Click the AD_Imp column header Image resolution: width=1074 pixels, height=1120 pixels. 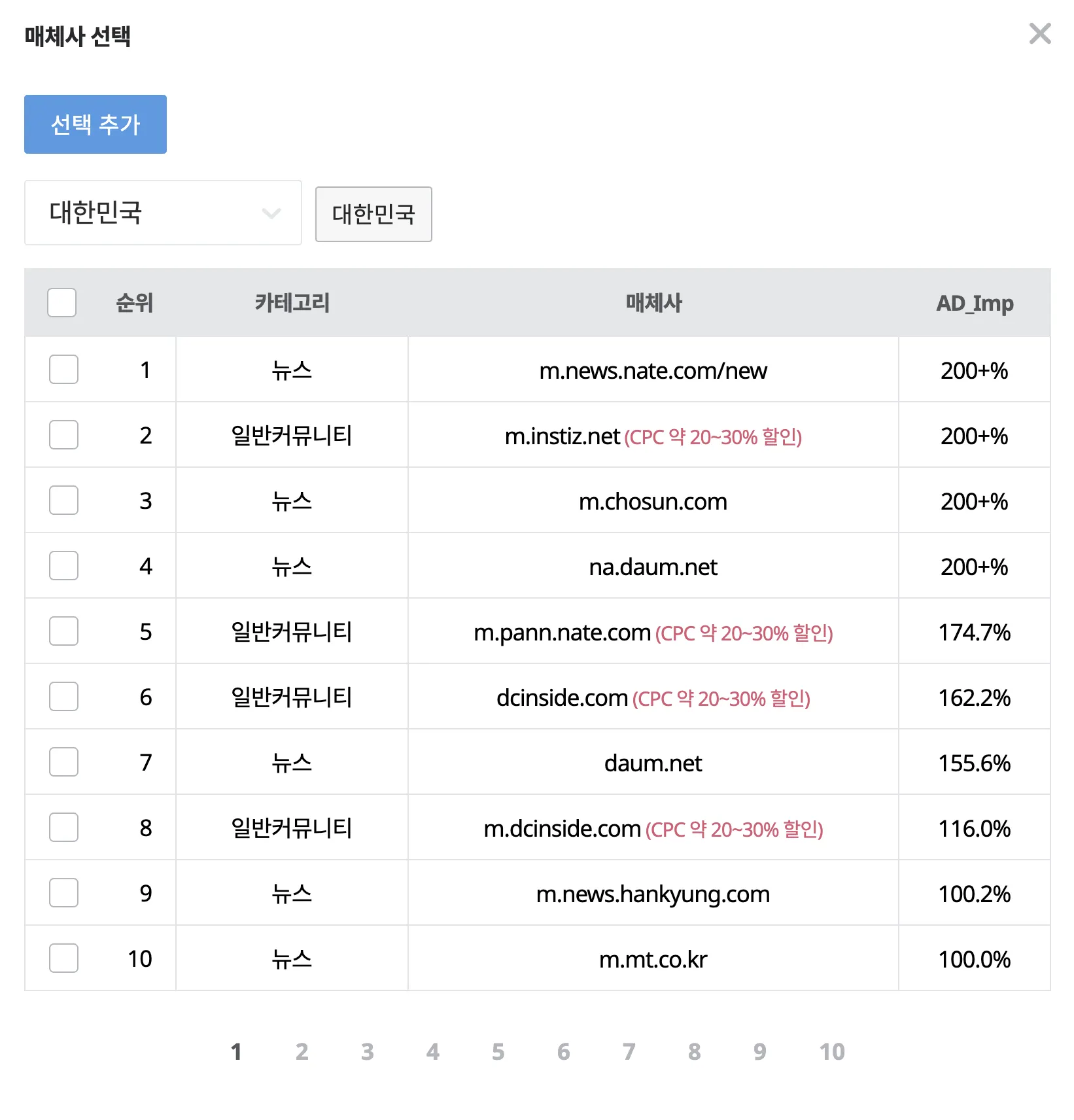point(975,303)
